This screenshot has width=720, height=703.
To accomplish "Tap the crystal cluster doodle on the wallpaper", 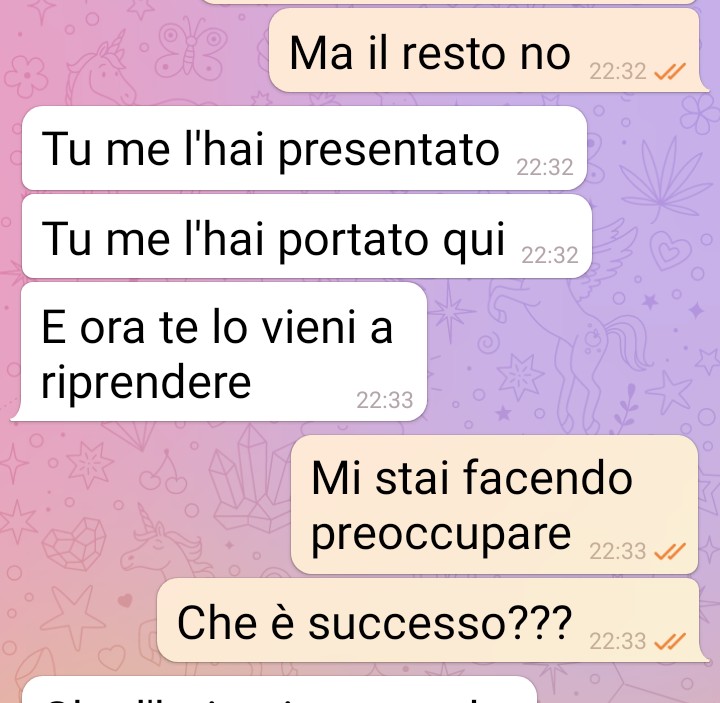I will (250, 478).
